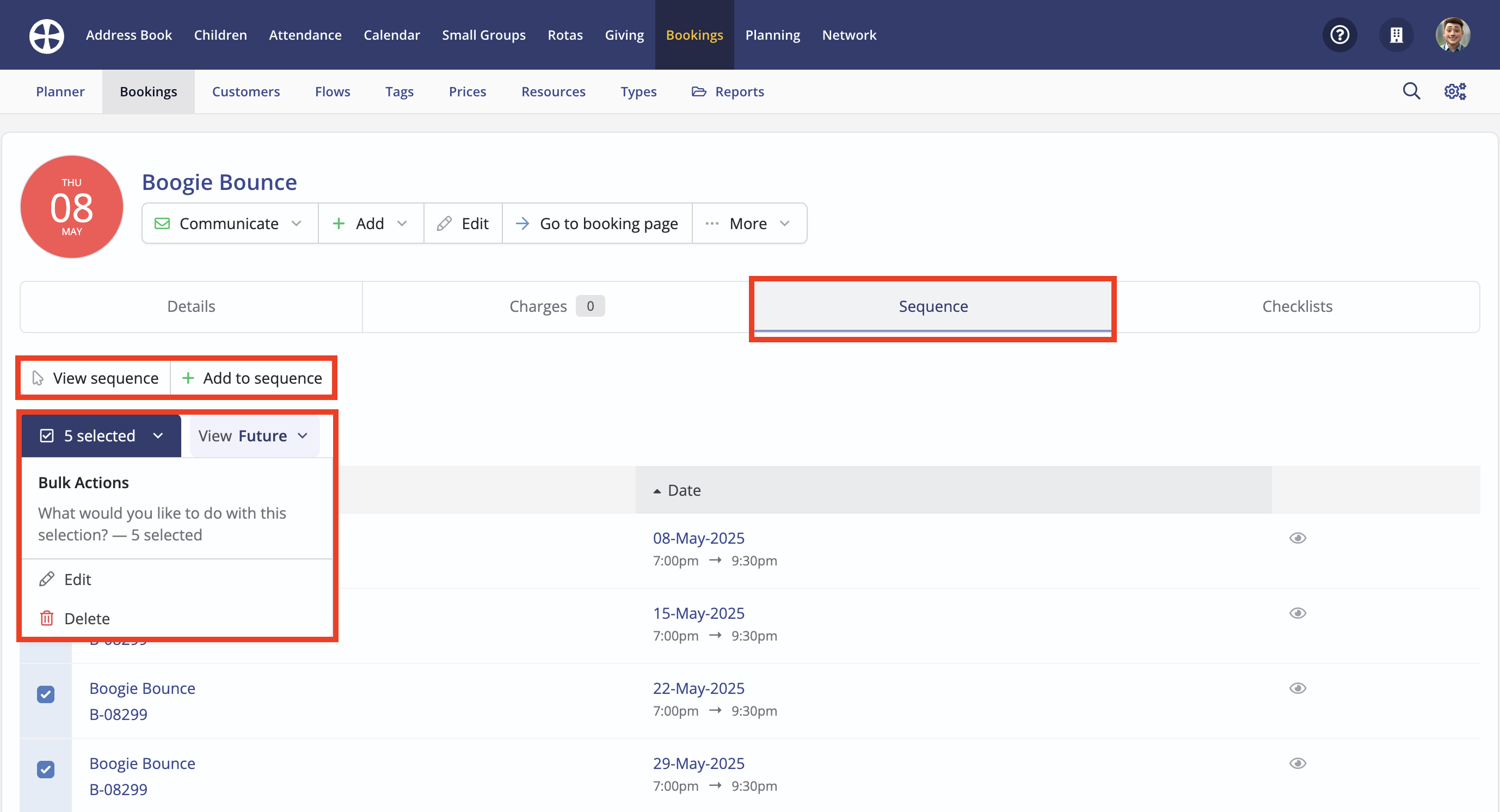Switch to the Checklists tab

tap(1297, 307)
